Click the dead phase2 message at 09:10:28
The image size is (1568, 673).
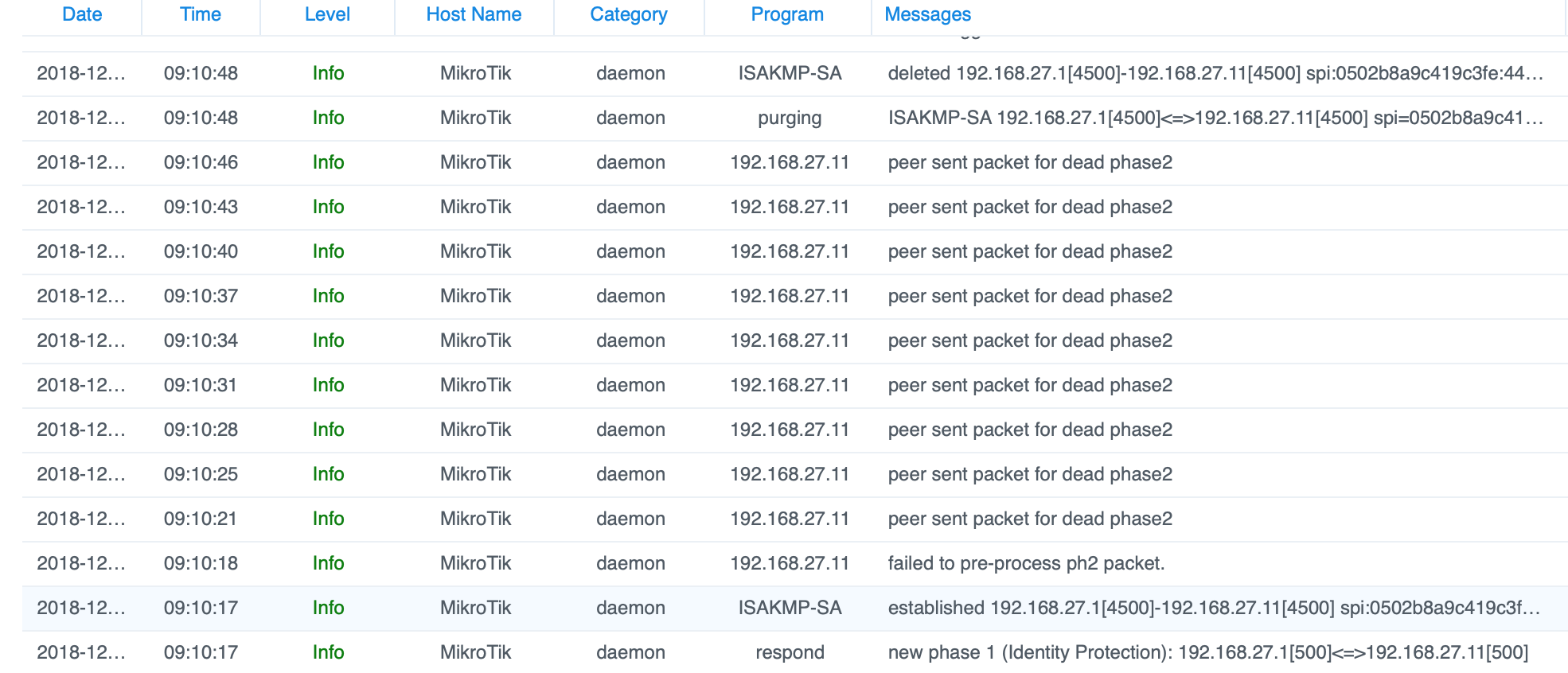(1030, 430)
